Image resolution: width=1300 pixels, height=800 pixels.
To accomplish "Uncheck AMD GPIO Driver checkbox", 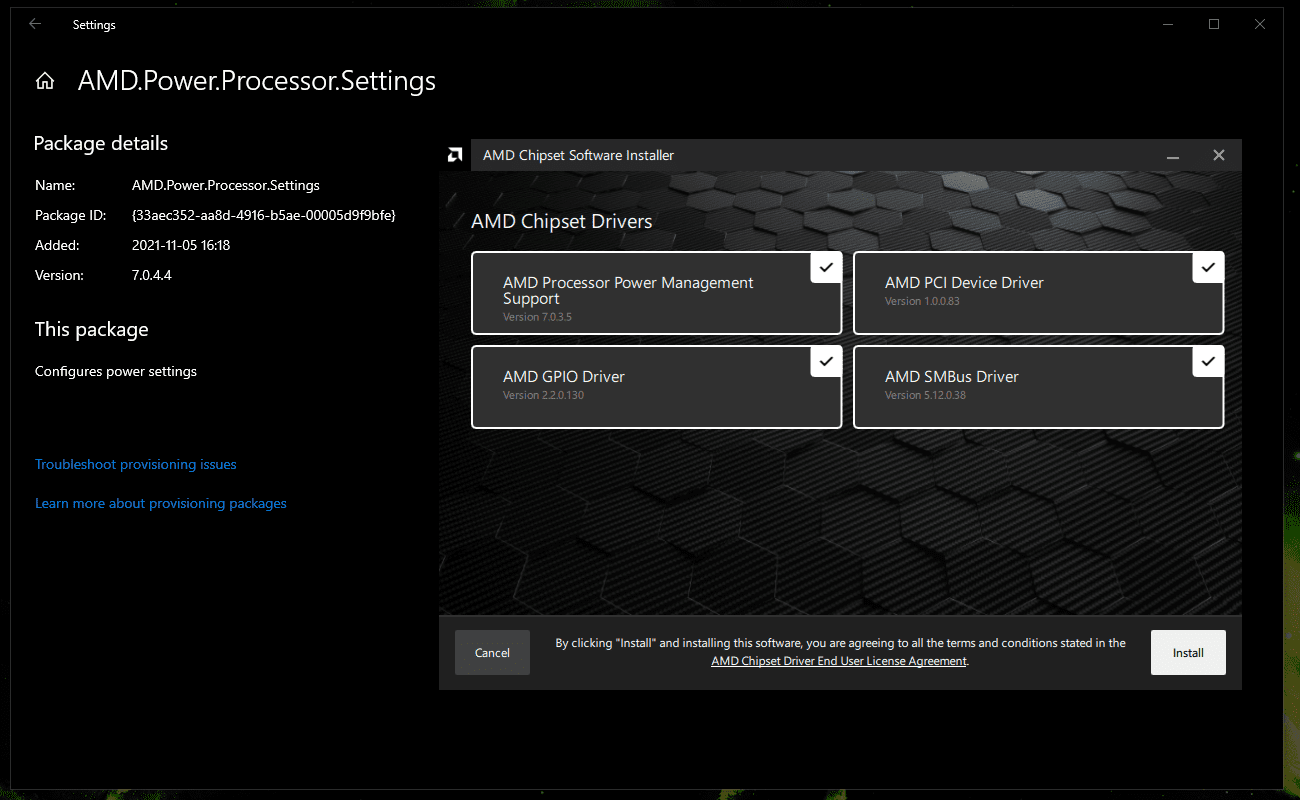I will [x=826, y=361].
